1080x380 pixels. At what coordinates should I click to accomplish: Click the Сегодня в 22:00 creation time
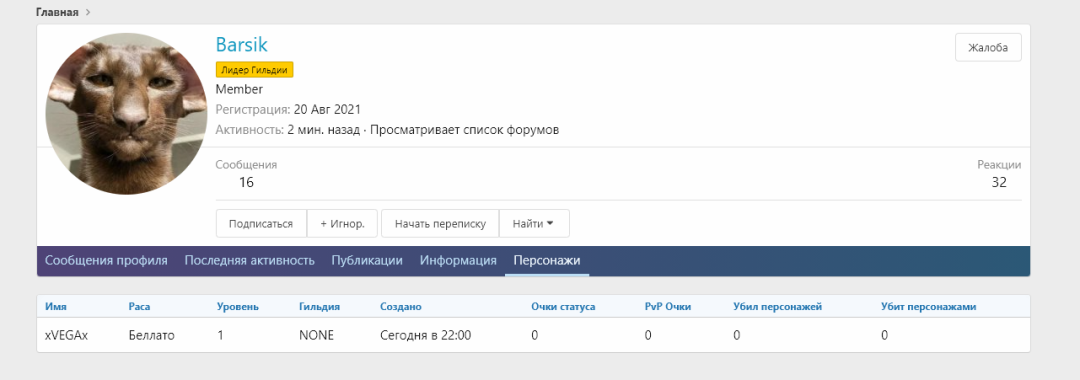pos(425,336)
